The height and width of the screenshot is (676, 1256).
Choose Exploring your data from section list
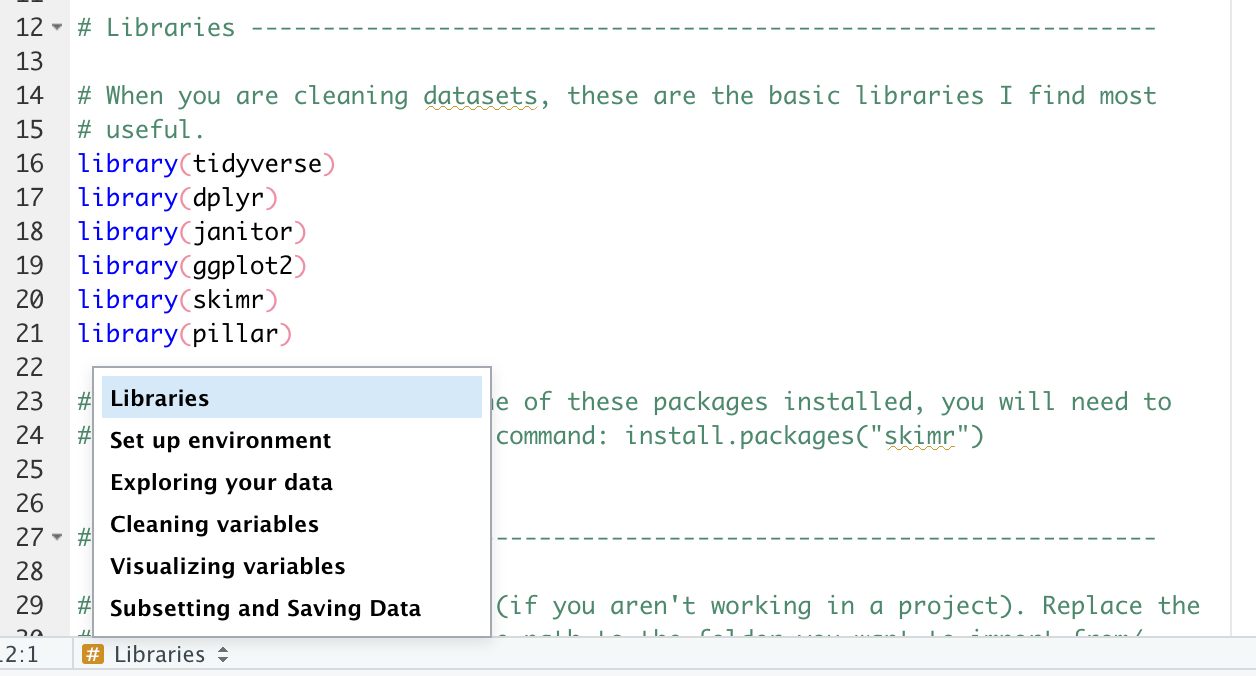[x=221, y=483]
